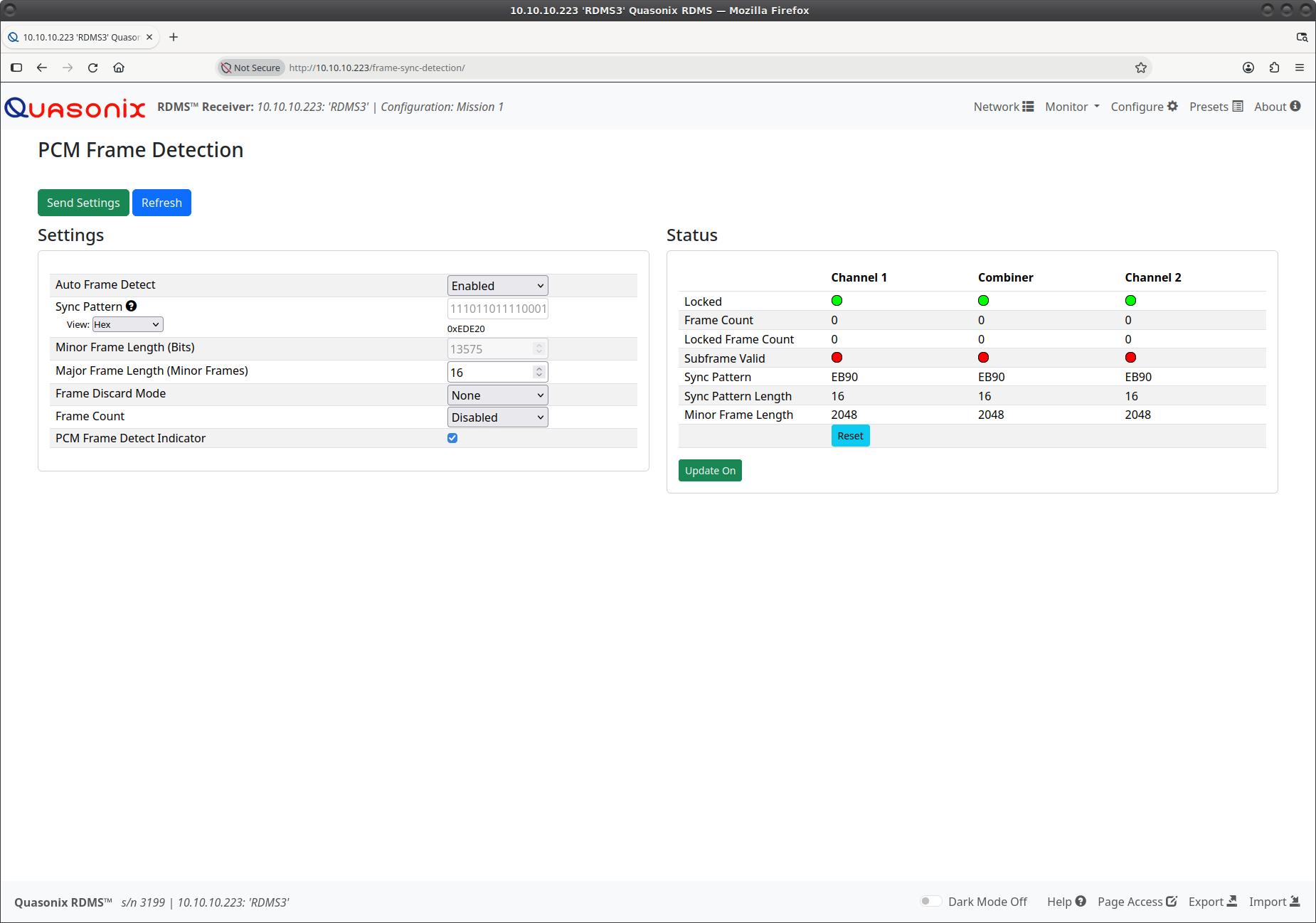1316x923 pixels.
Task: Open the Network page via list icon
Action: [1028, 107]
